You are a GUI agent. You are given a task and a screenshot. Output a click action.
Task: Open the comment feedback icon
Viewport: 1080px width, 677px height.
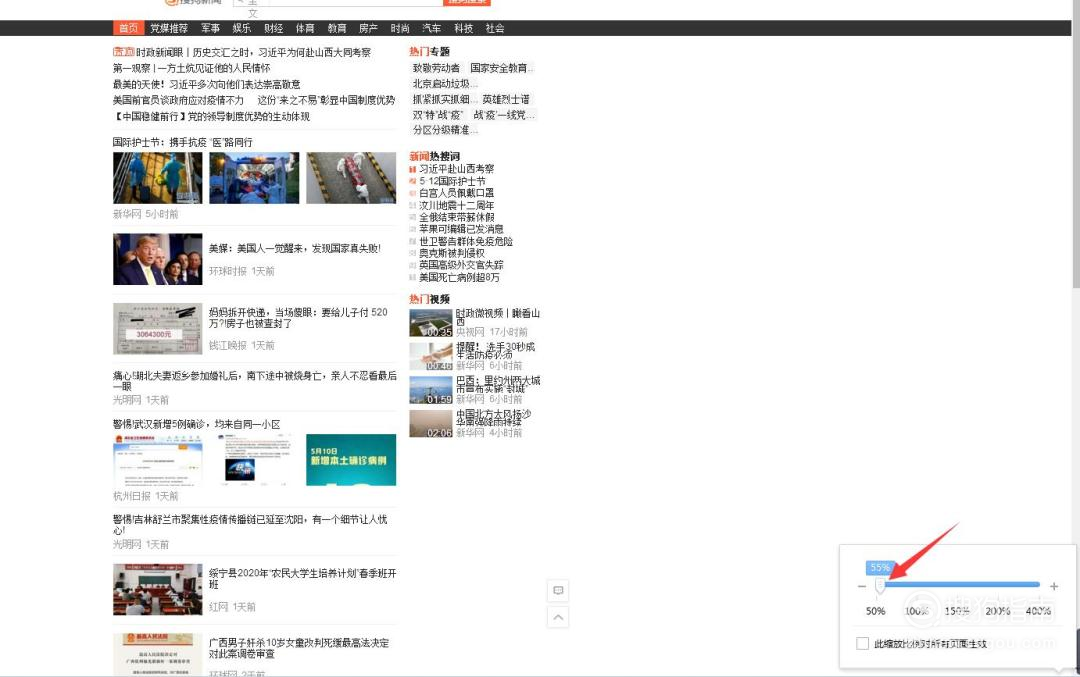click(558, 591)
